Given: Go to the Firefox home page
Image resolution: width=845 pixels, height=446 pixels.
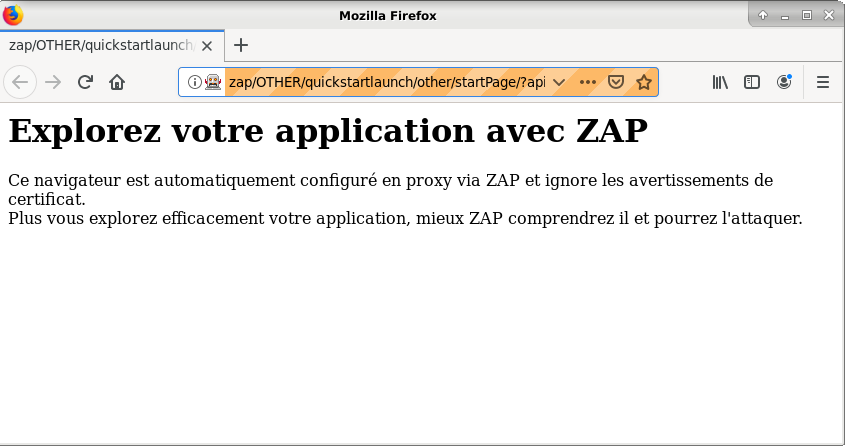Looking at the screenshot, I should [117, 82].
